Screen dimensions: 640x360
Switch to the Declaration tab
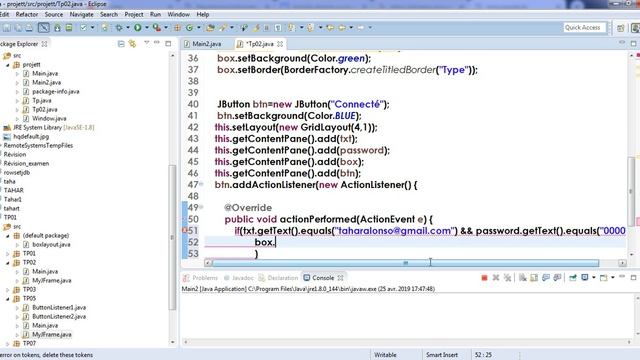(278, 278)
